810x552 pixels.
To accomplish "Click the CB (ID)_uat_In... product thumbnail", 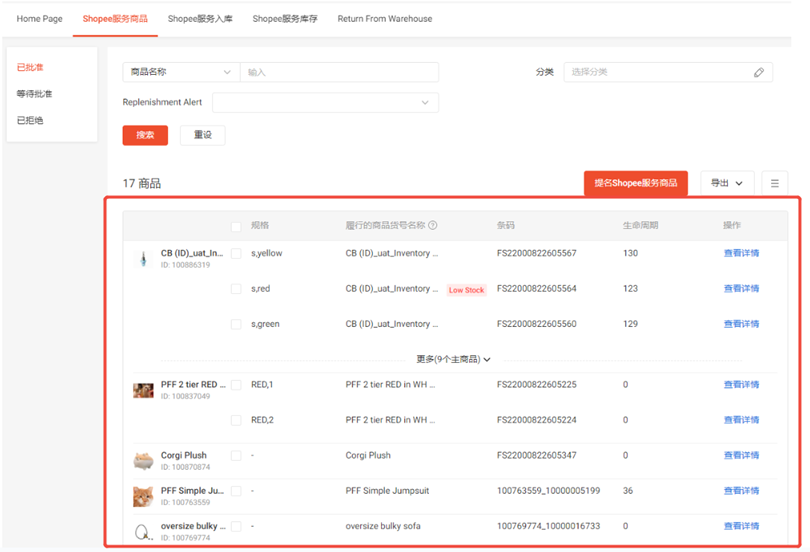I will pyautogui.click(x=143, y=258).
